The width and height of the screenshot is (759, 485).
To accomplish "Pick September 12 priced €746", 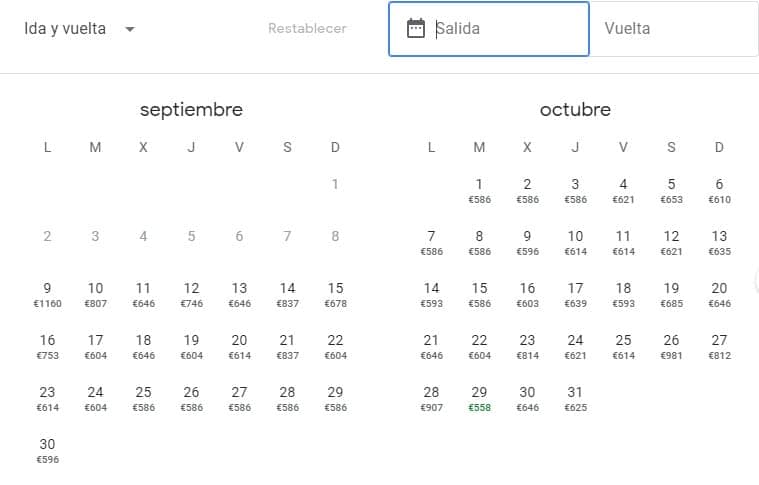I will coord(191,294).
